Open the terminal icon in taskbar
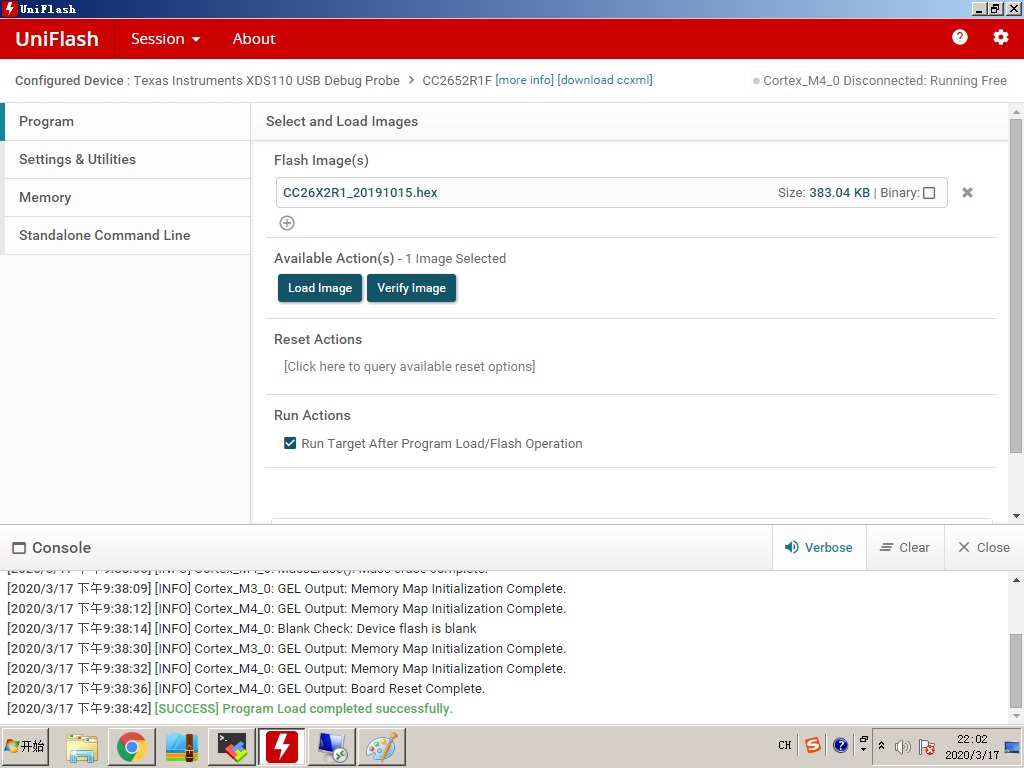The width and height of the screenshot is (1024, 768). coord(232,747)
